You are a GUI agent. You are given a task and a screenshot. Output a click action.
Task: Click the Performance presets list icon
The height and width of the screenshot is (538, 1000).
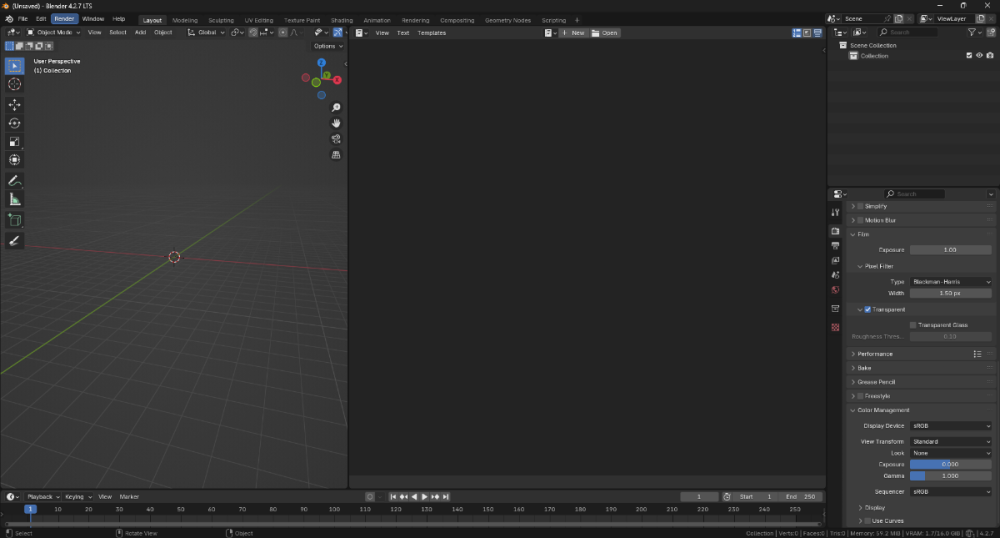tap(978, 354)
